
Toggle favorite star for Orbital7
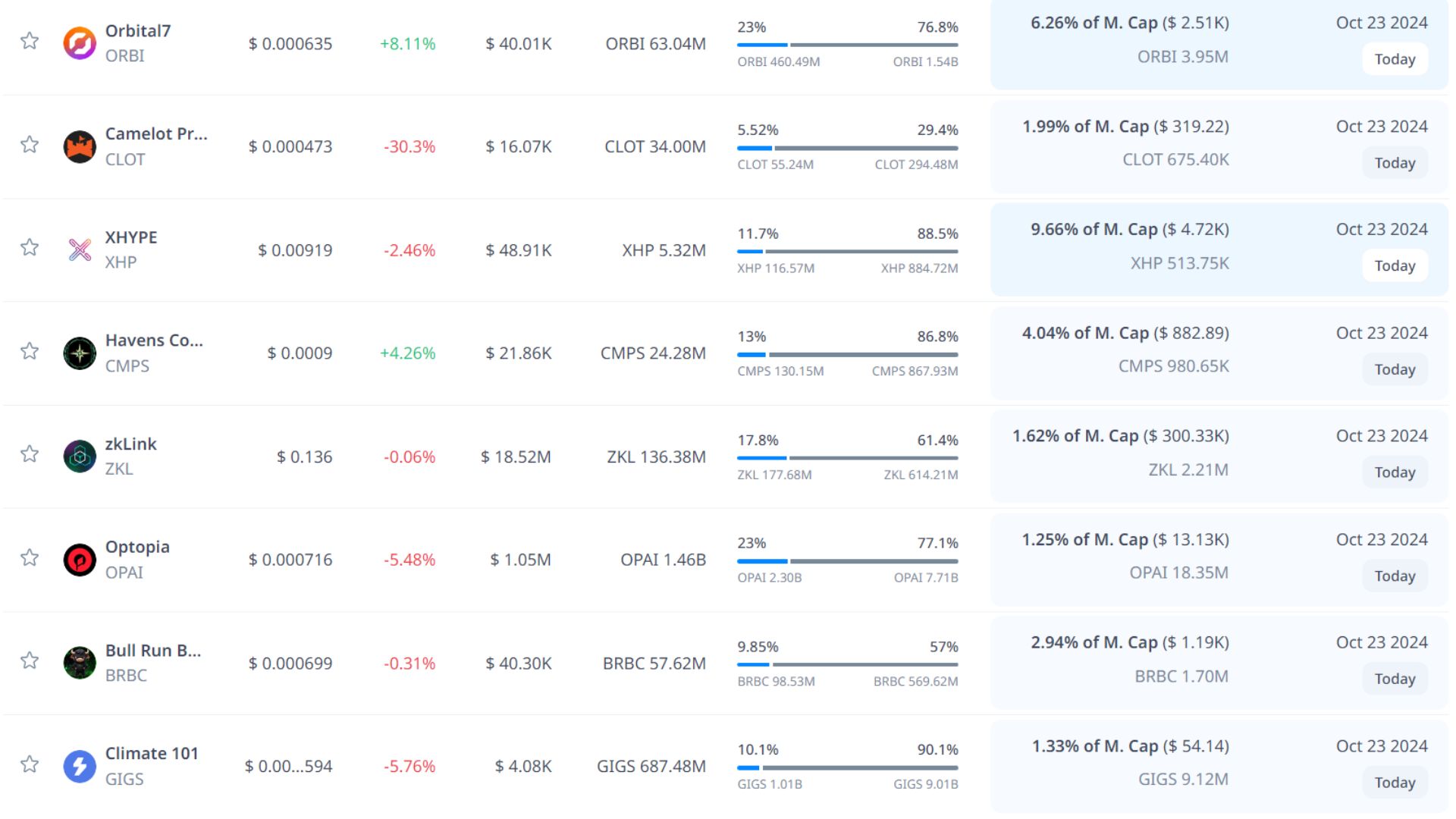pyautogui.click(x=30, y=41)
